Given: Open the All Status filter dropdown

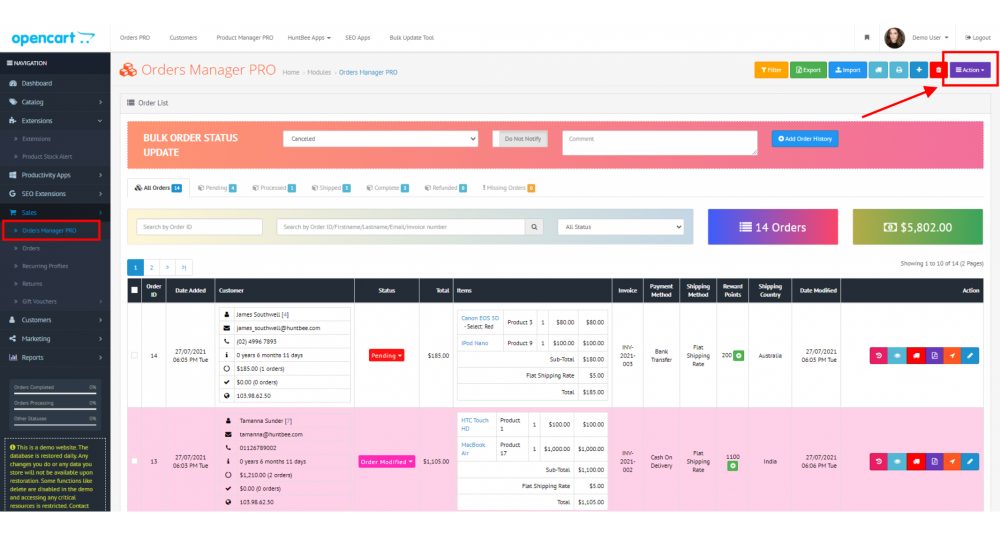Looking at the screenshot, I should click(621, 227).
